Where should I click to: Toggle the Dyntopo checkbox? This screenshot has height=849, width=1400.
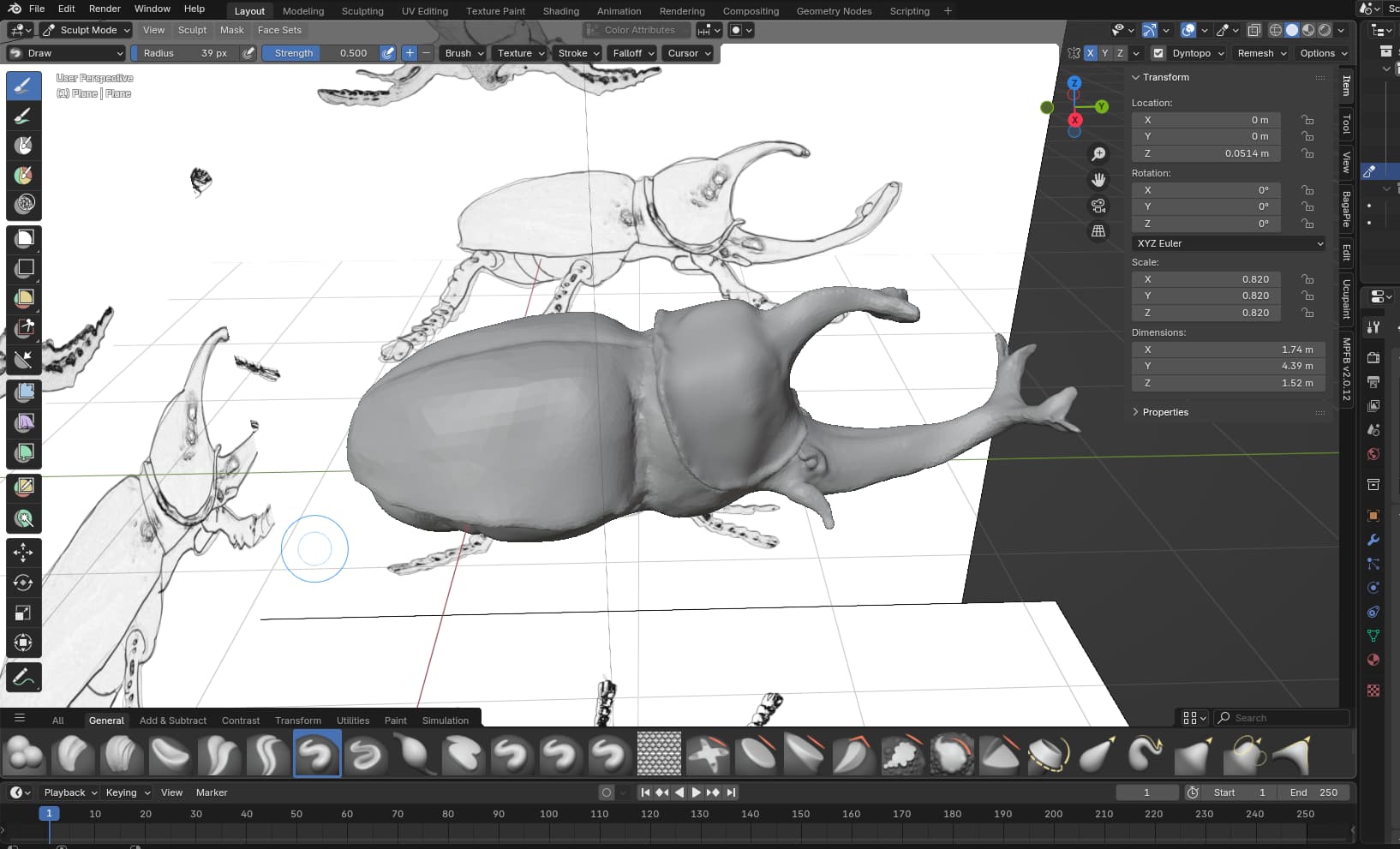[x=1158, y=53]
